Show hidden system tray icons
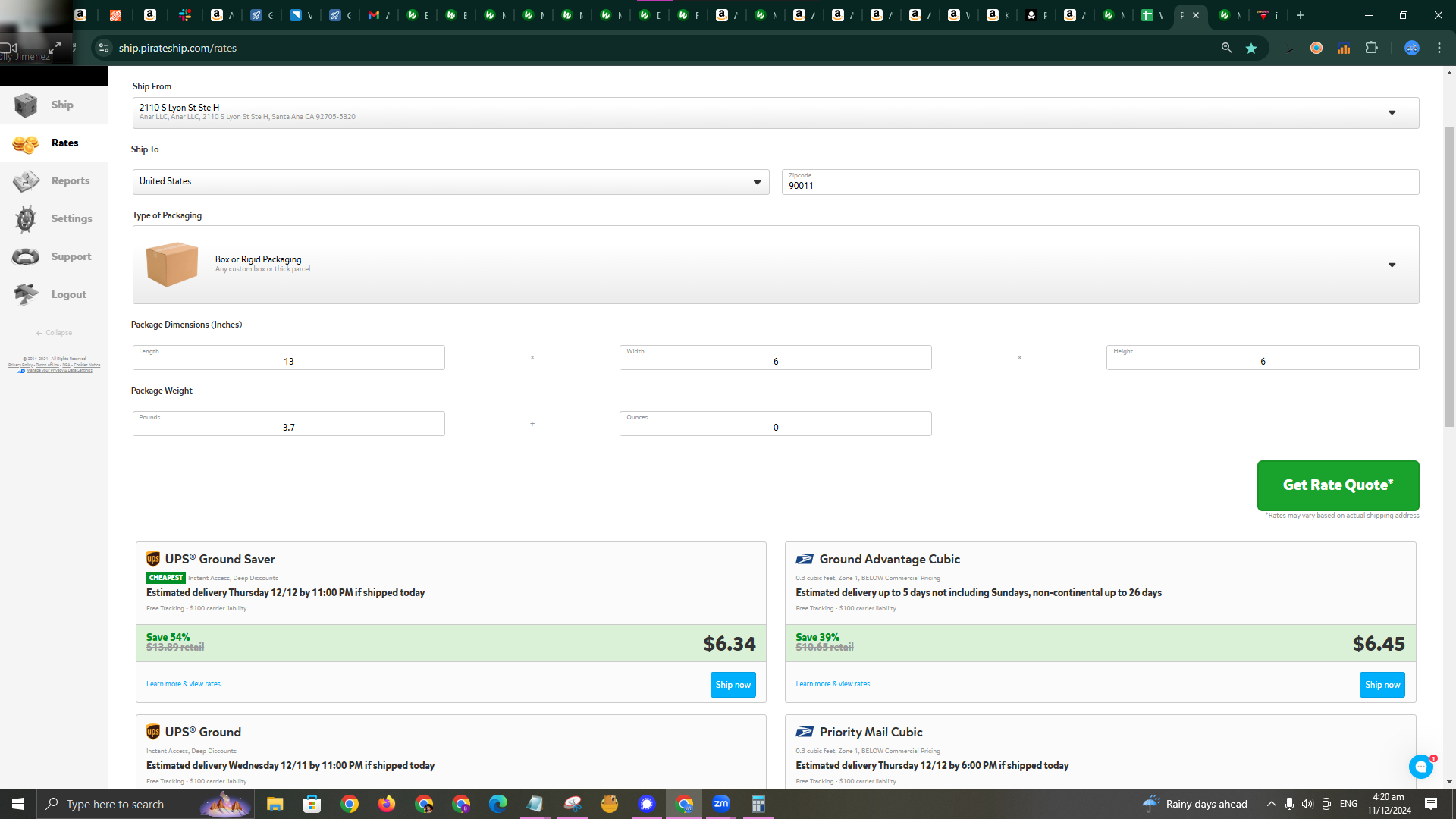This screenshot has height=819, width=1456. point(1272,804)
